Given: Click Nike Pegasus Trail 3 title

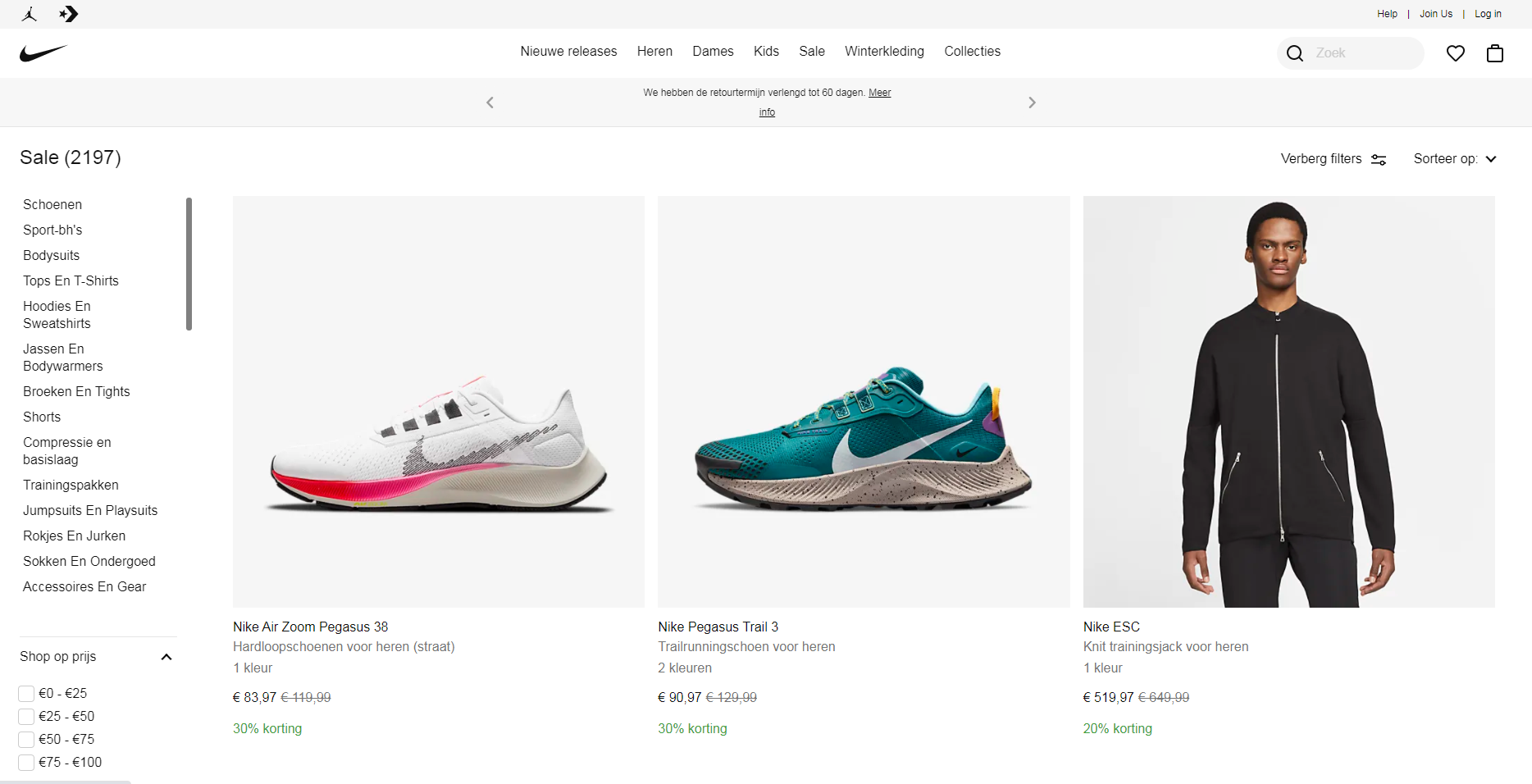Looking at the screenshot, I should [718, 627].
